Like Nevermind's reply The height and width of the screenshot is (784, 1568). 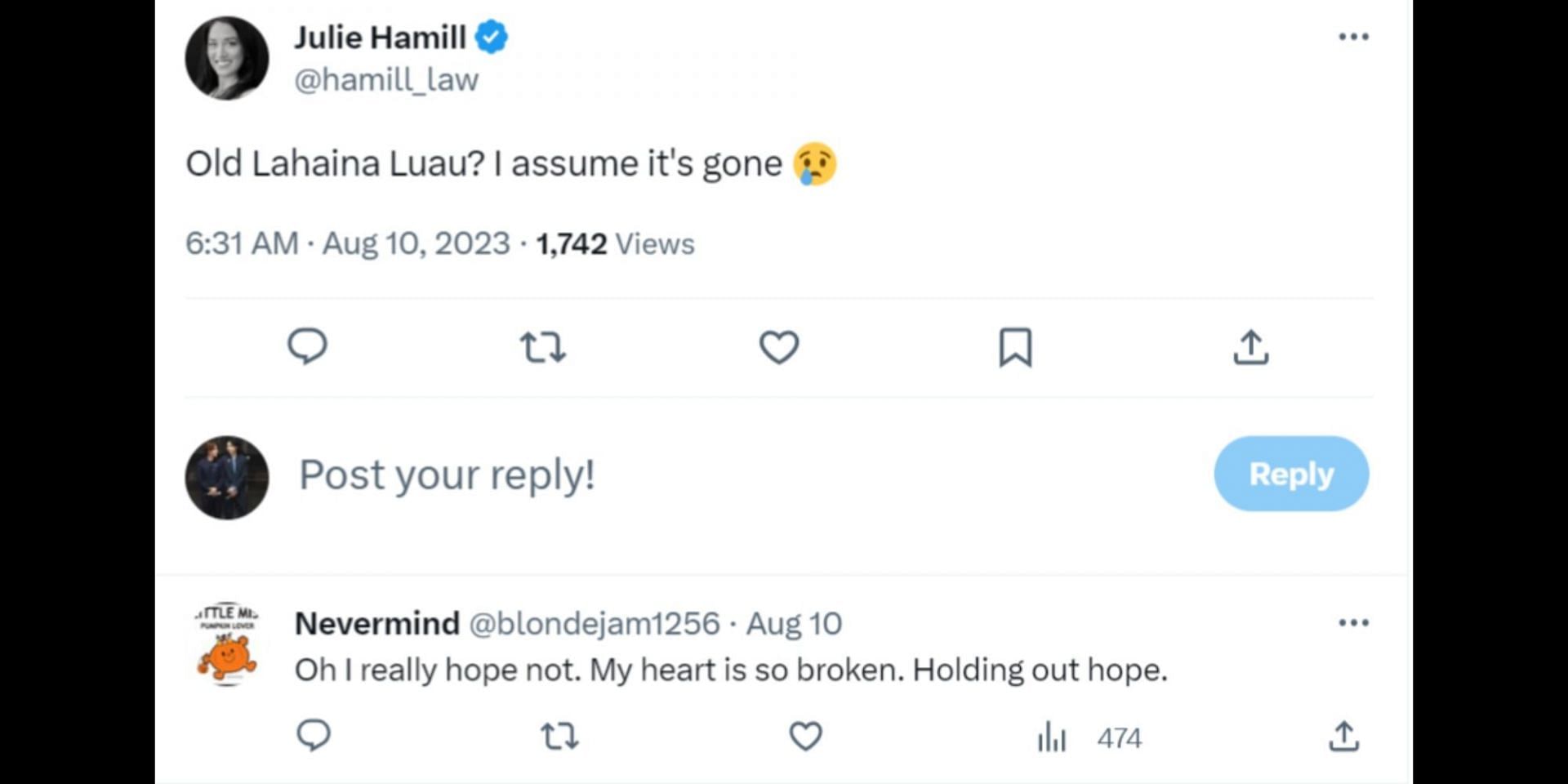805,737
